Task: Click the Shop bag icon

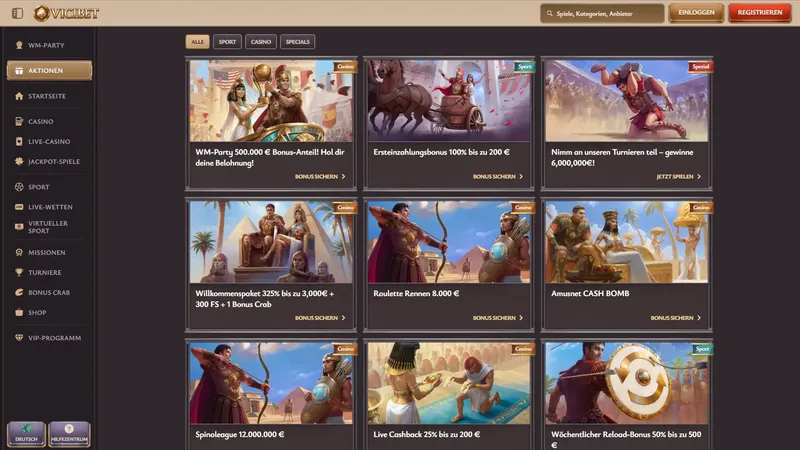Action: pyautogui.click(x=19, y=312)
